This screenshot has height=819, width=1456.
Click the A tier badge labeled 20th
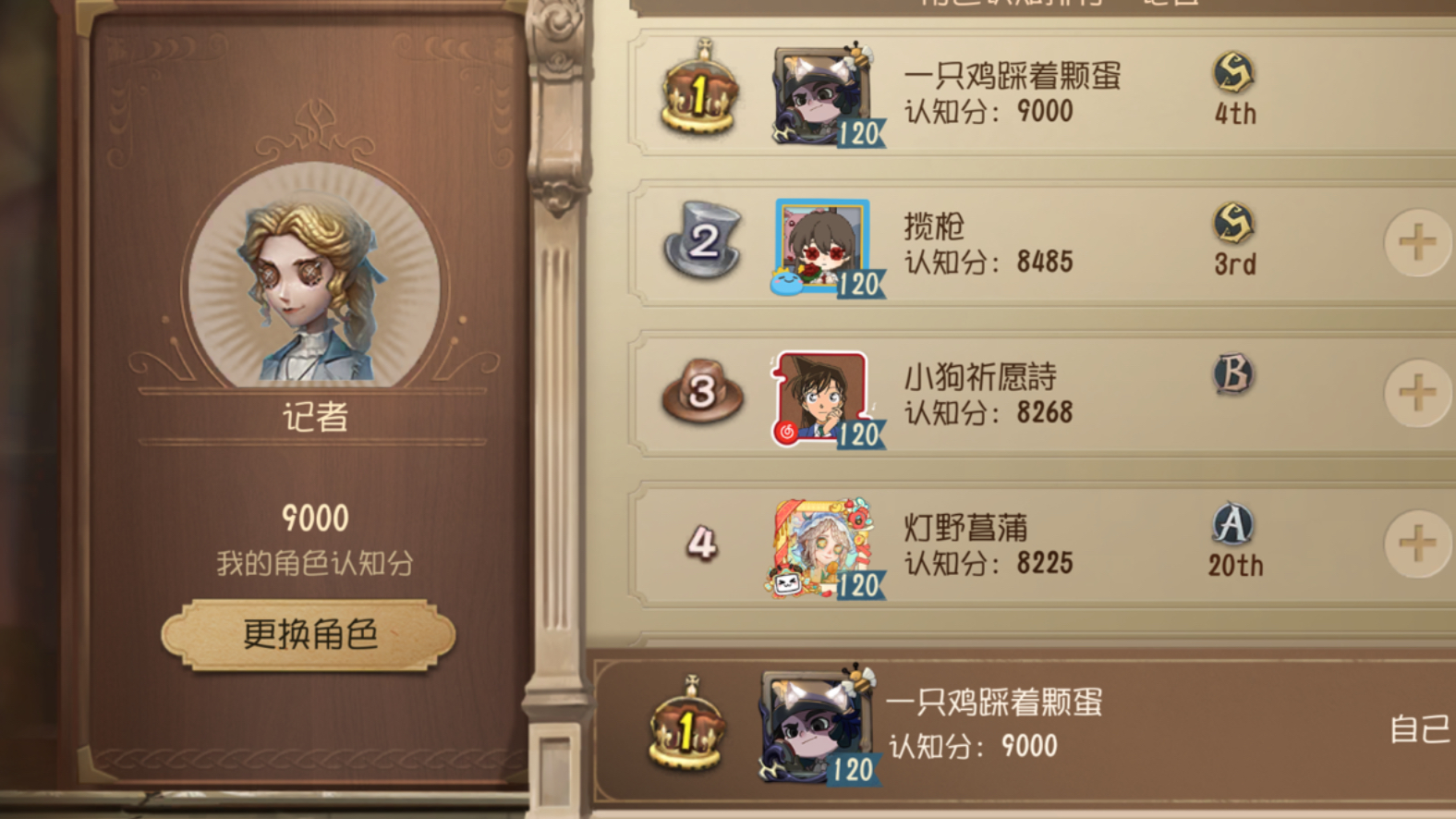(x=1234, y=542)
